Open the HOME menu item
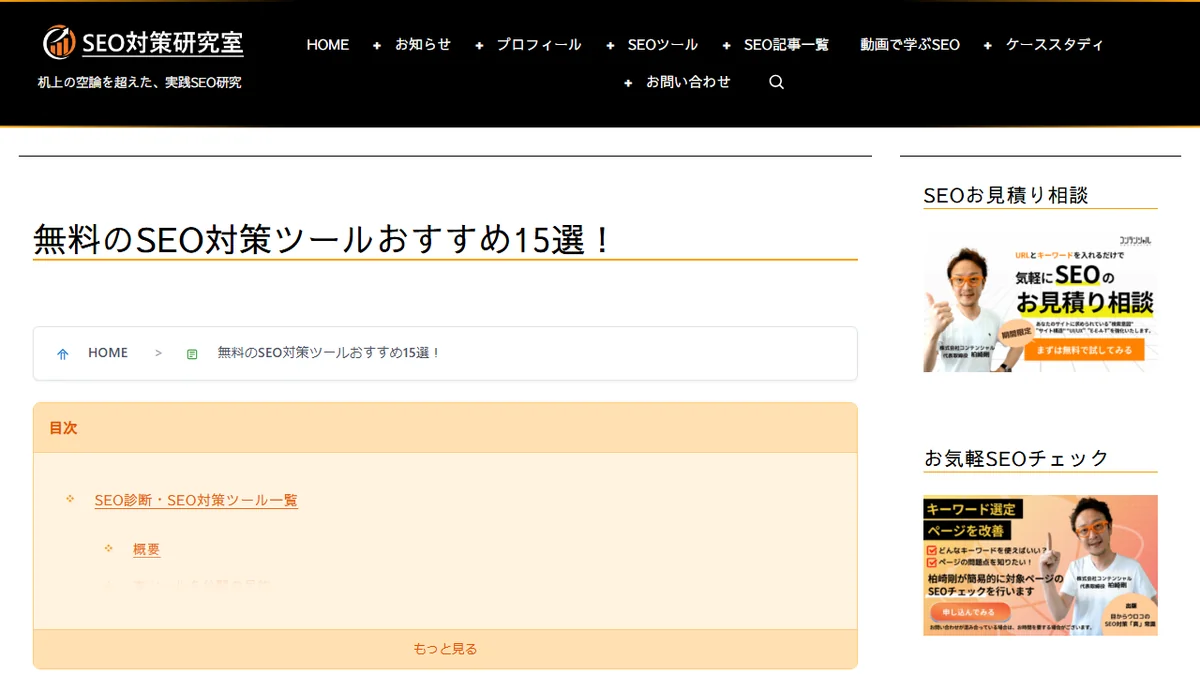This screenshot has width=1200, height=675. [328, 44]
